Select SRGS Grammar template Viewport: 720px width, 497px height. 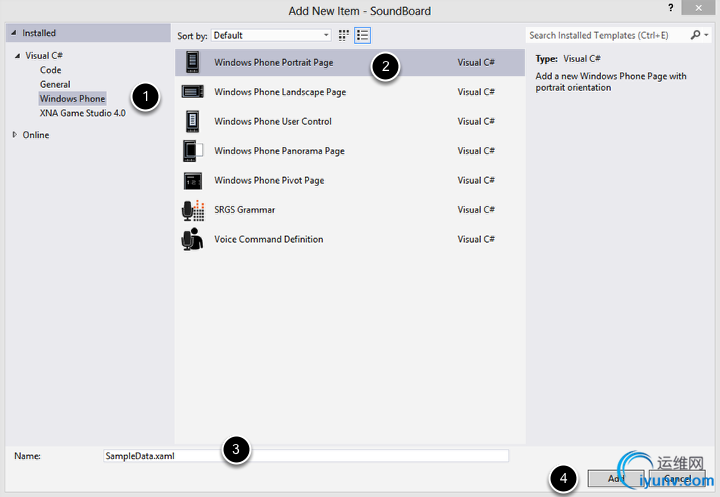(350, 210)
